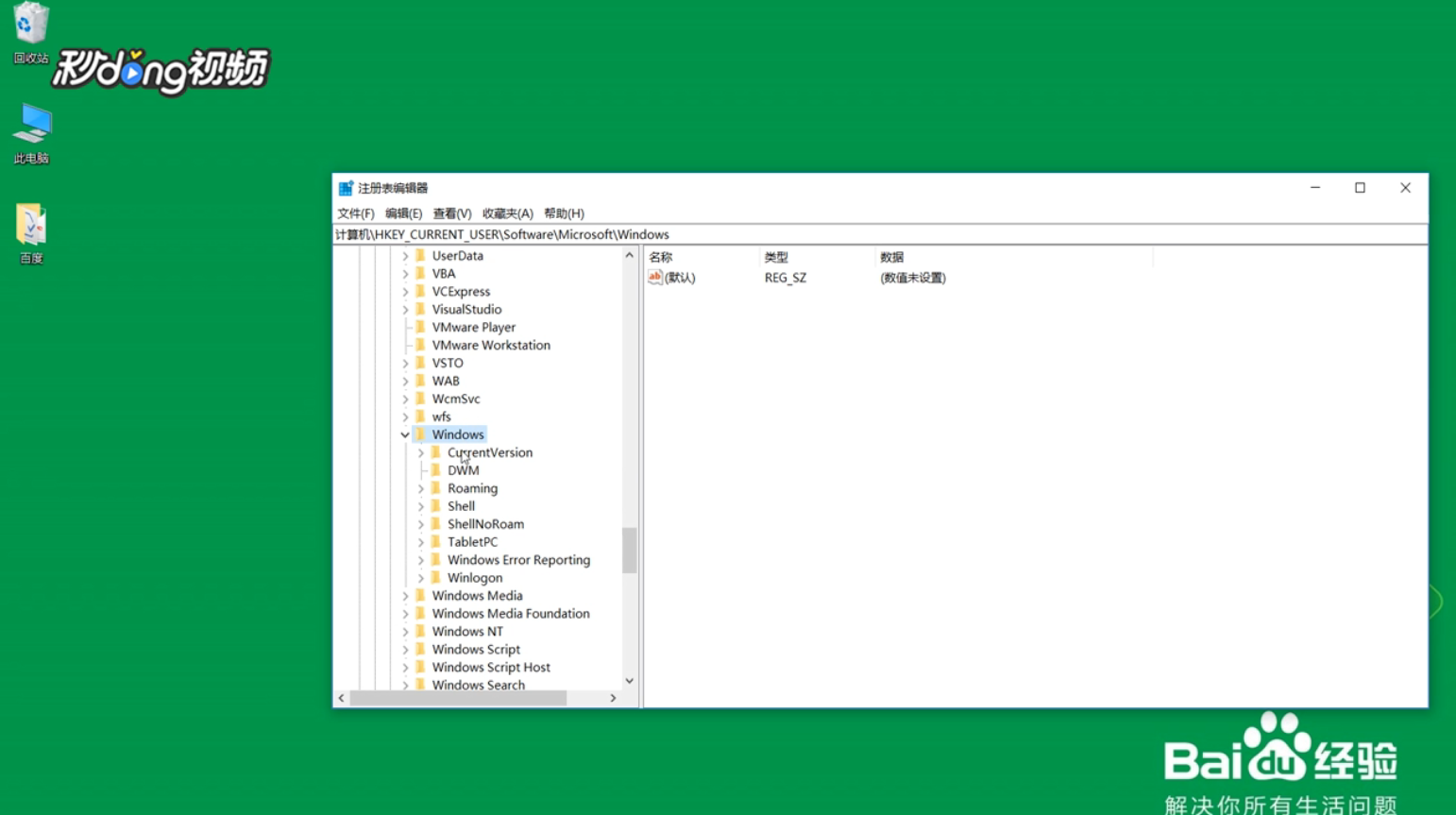This screenshot has width=1456, height=815.
Task: Click the Shell folder icon
Action: coord(436,506)
